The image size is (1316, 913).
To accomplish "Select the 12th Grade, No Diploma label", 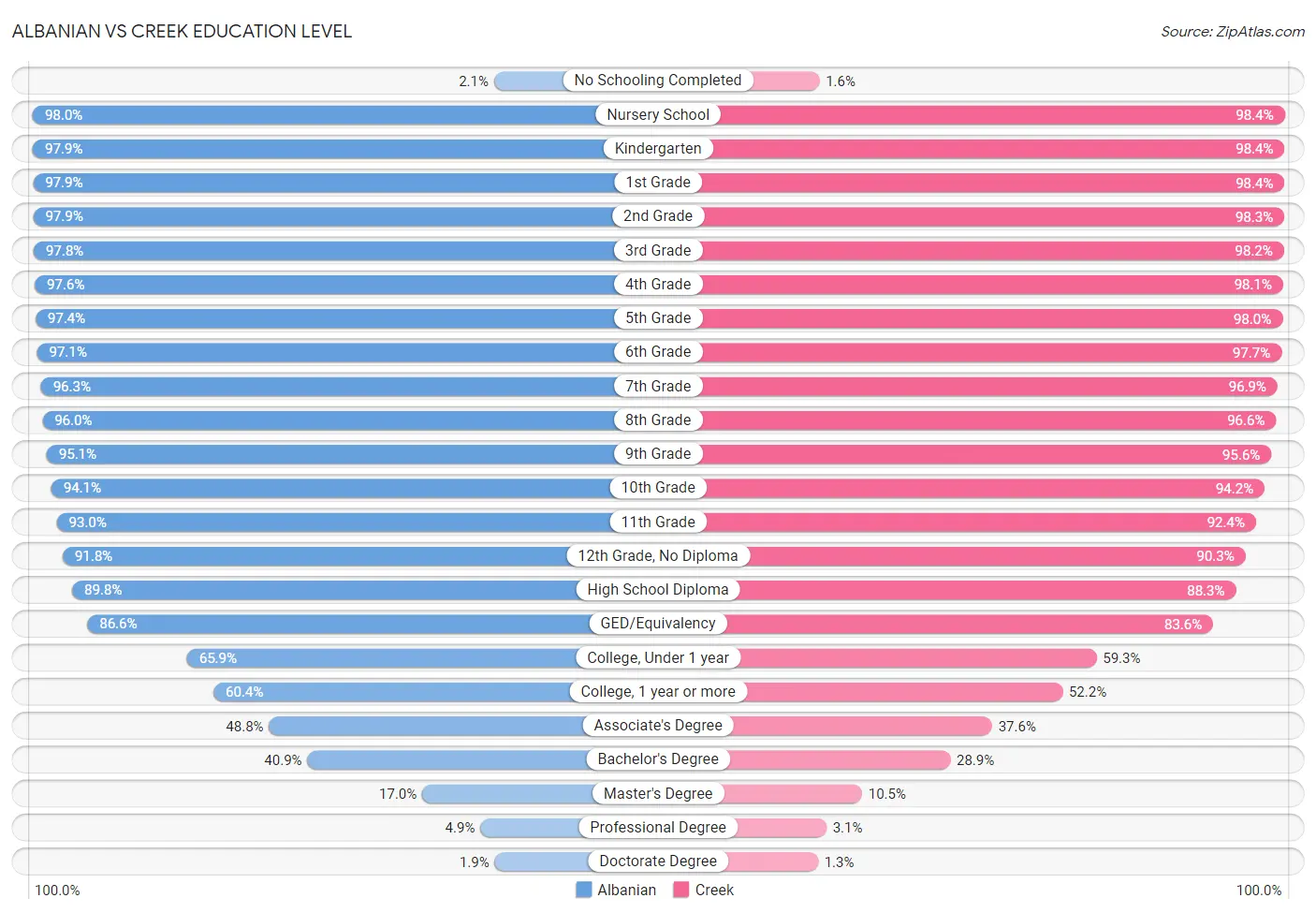I will point(658,555).
